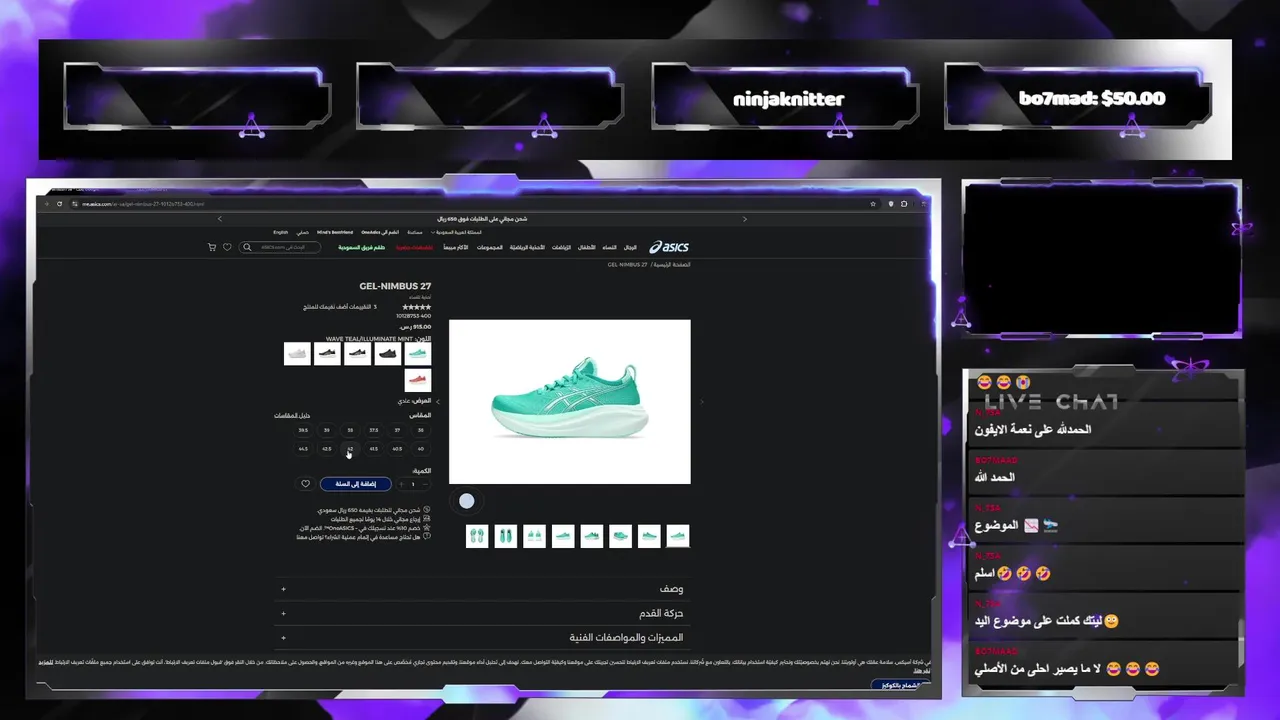Open the المجموعات collections menu
This screenshot has width=1280, height=720.
click(x=490, y=247)
